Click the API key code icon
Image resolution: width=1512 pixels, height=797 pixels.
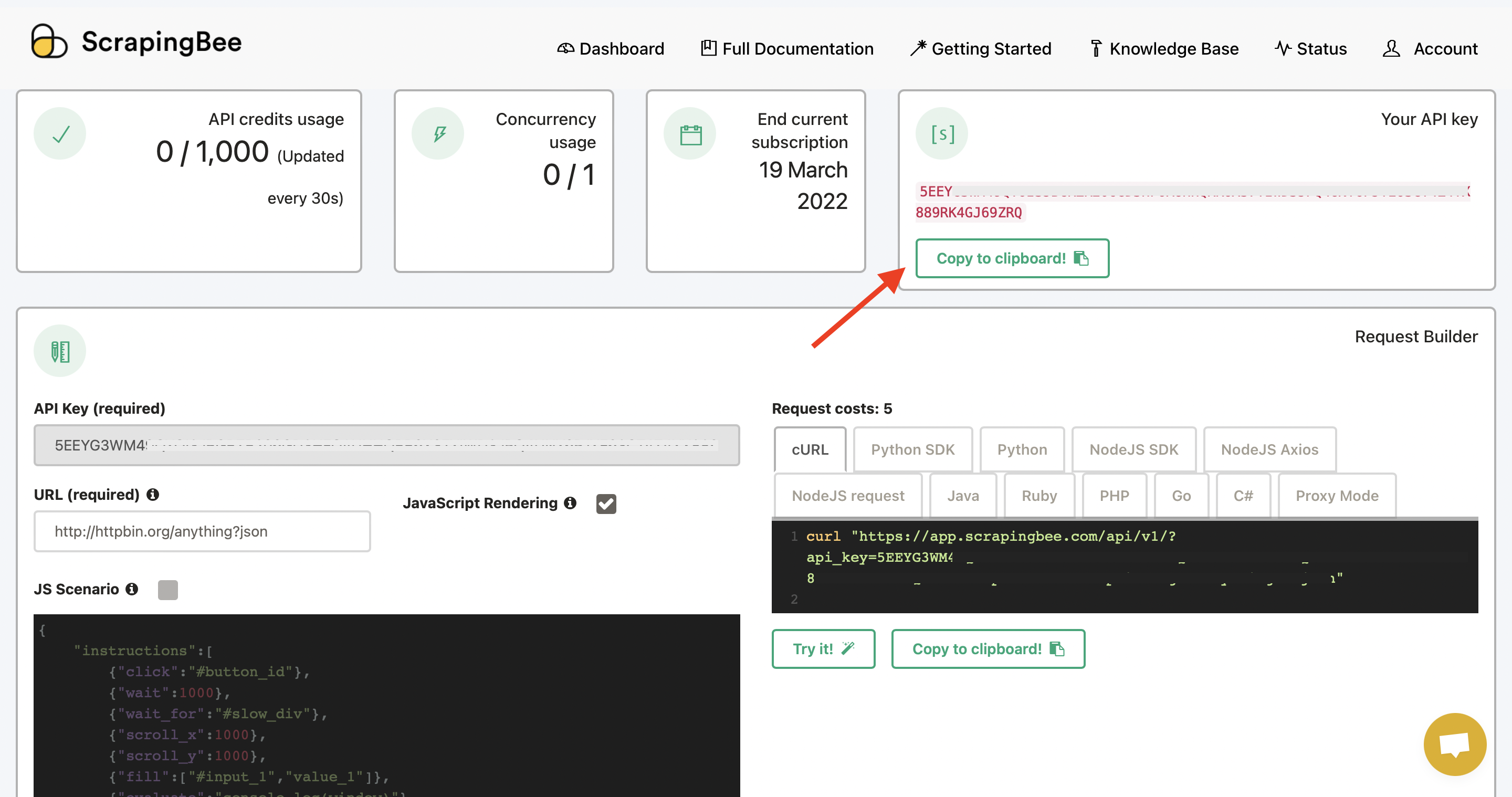tap(941, 133)
